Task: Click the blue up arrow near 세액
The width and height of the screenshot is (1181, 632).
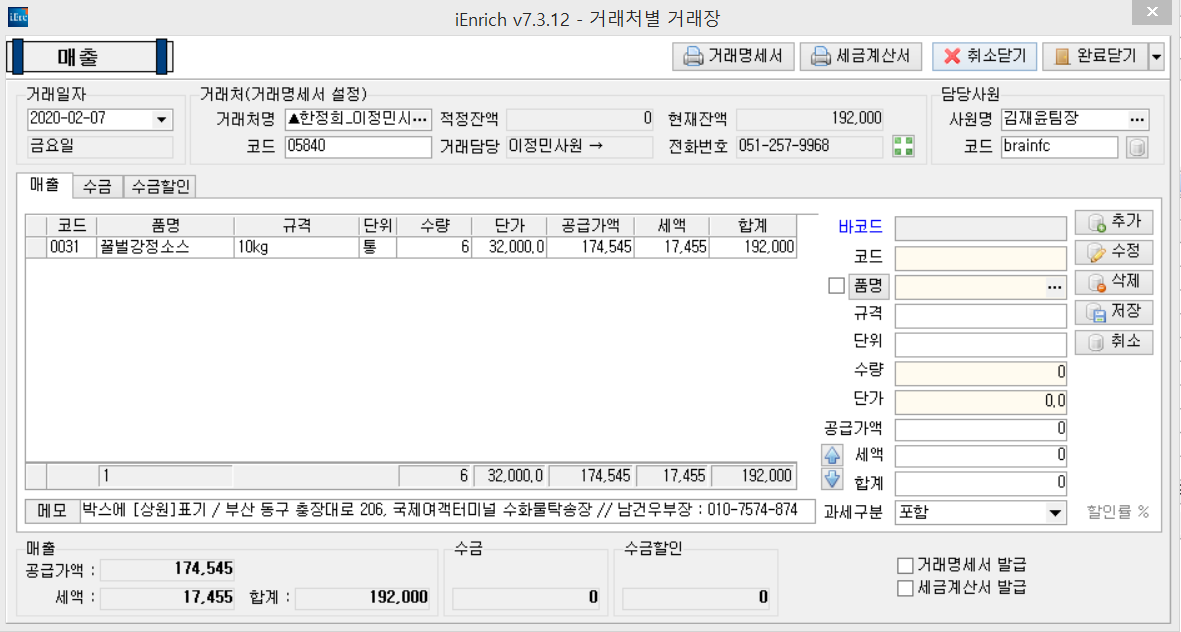Action: tap(832, 455)
